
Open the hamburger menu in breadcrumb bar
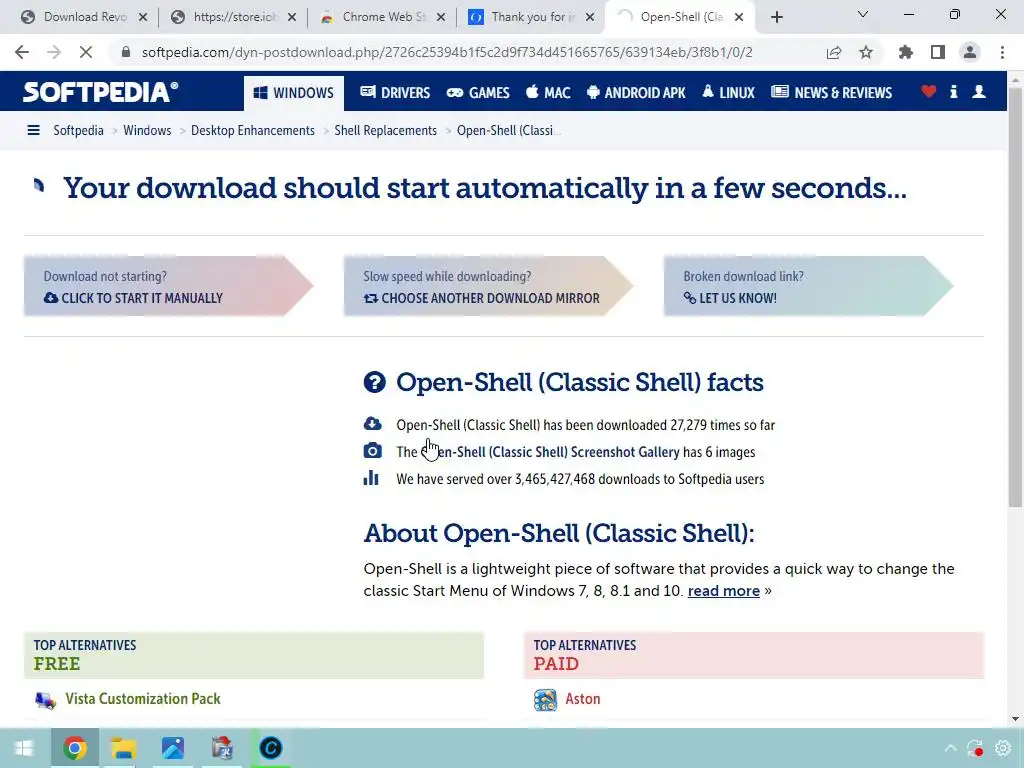33,131
